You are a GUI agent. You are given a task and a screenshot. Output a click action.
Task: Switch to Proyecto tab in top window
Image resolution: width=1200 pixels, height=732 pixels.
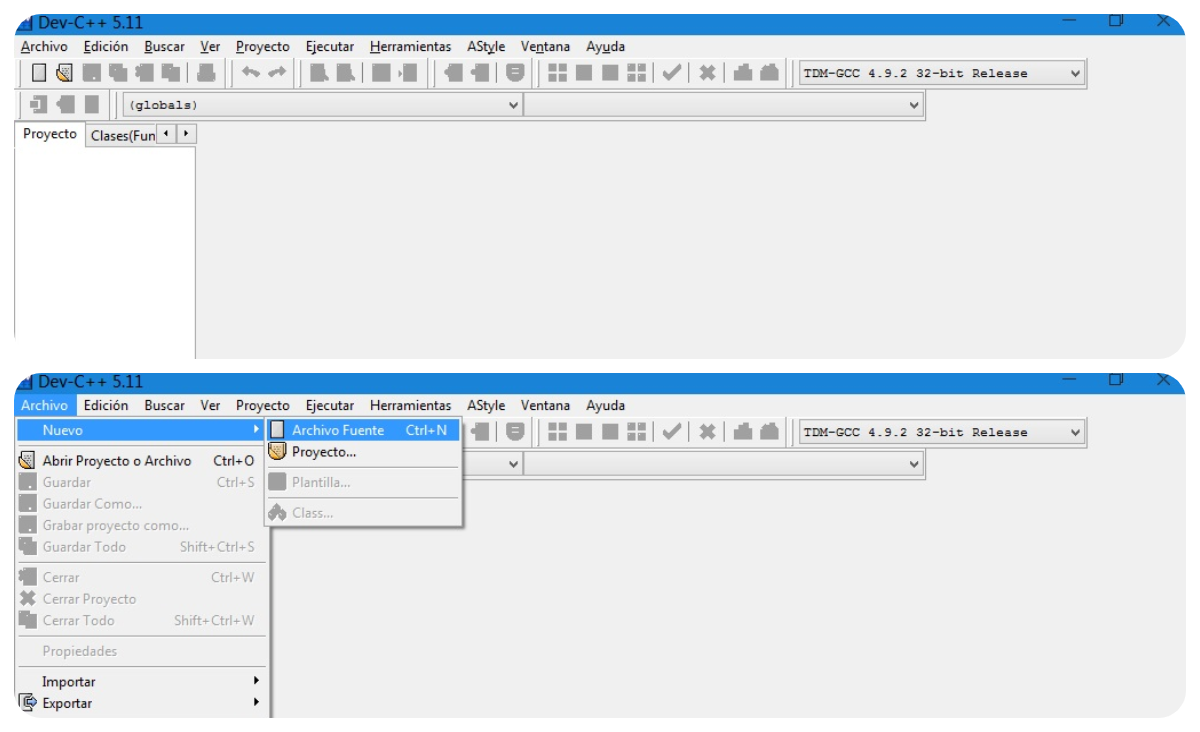coord(49,134)
